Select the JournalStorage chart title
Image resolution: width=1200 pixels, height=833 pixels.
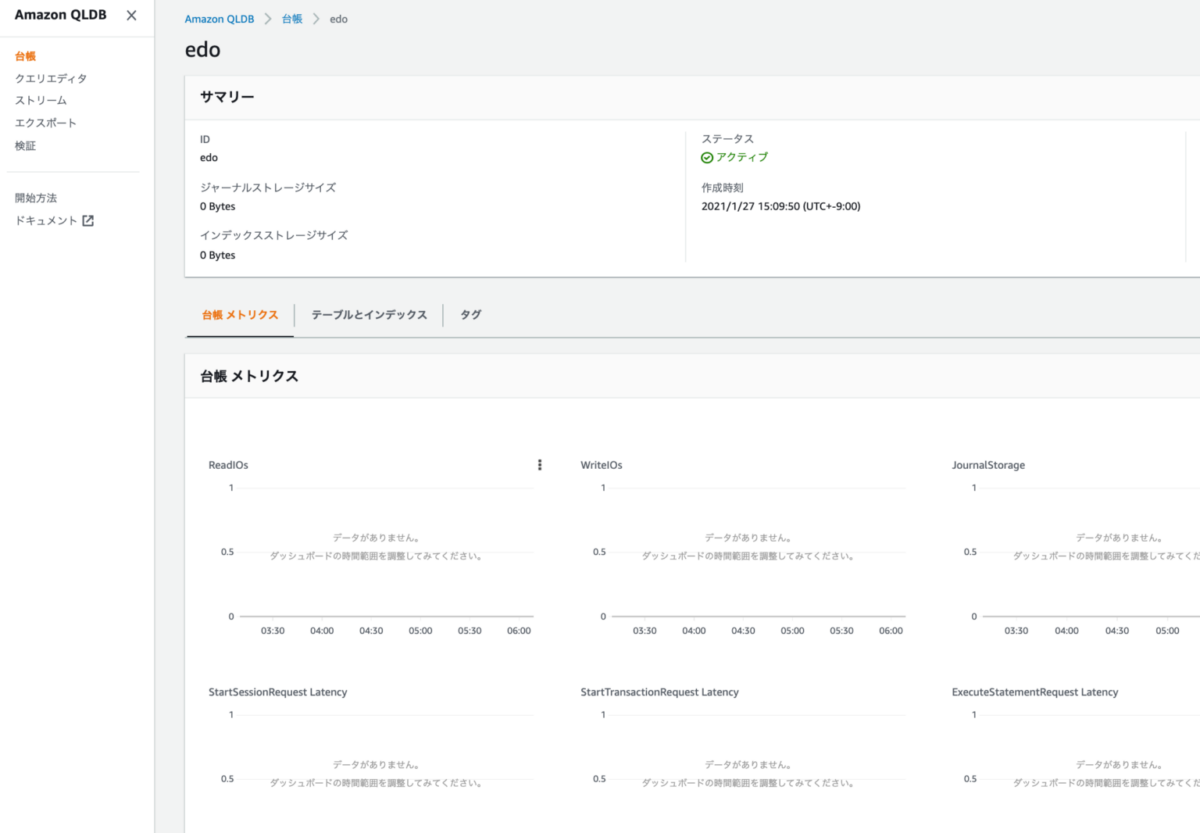(x=988, y=465)
